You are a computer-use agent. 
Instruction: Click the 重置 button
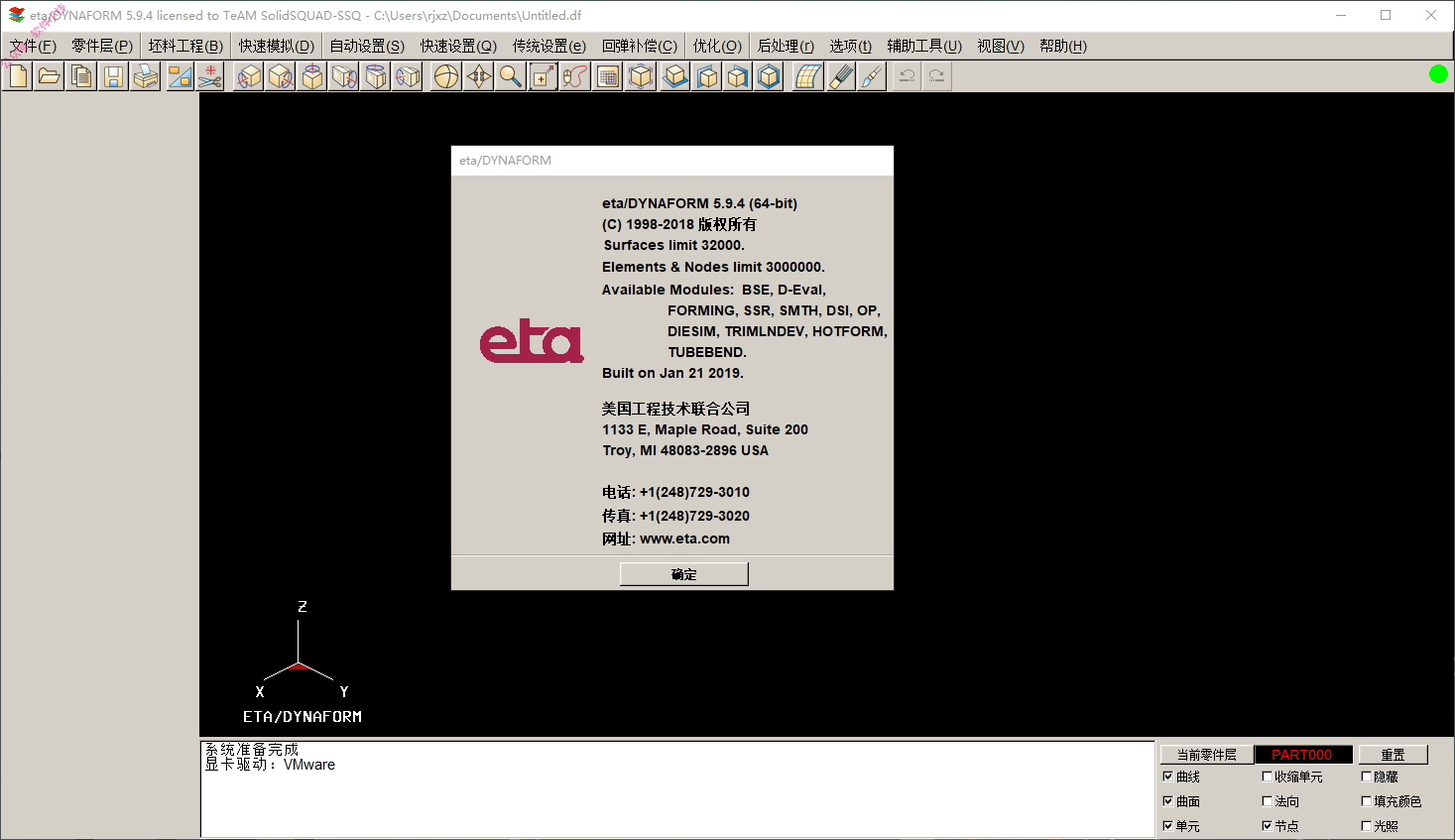pos(1393,755)
